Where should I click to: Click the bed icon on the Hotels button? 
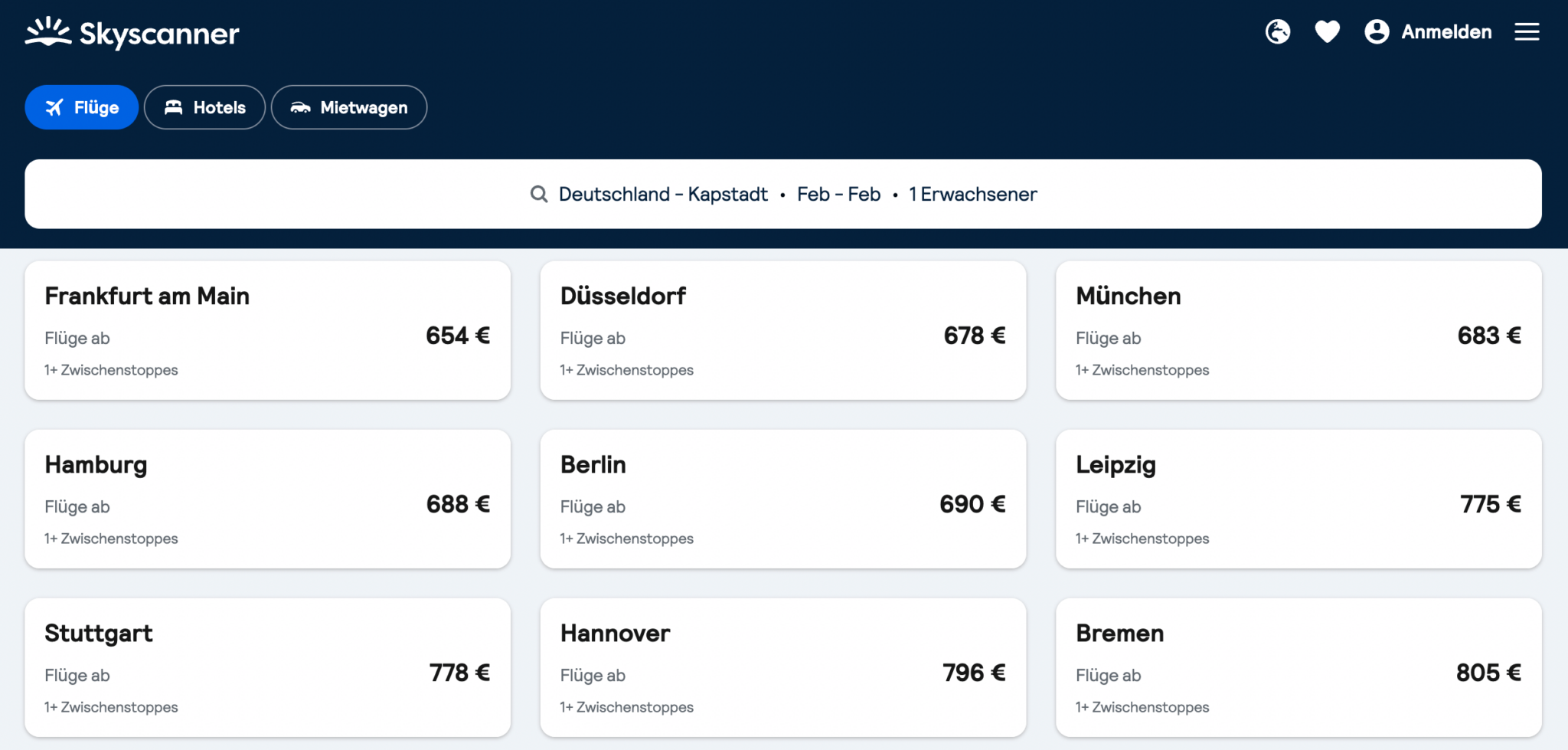click(x=175, y=107)
